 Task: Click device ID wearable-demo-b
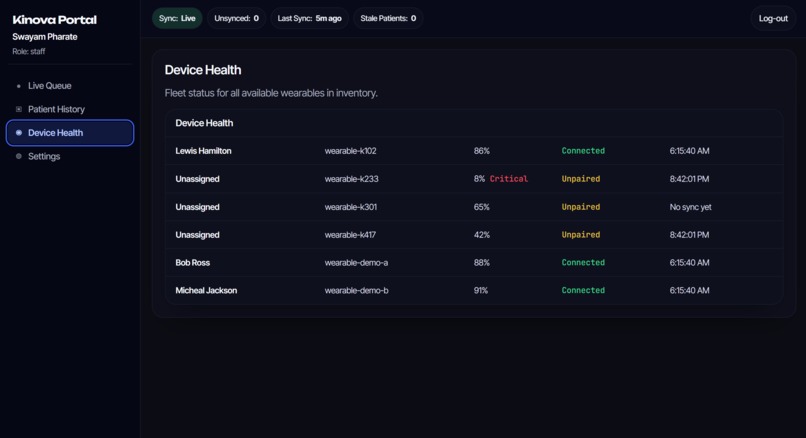[x=356, y=290]
